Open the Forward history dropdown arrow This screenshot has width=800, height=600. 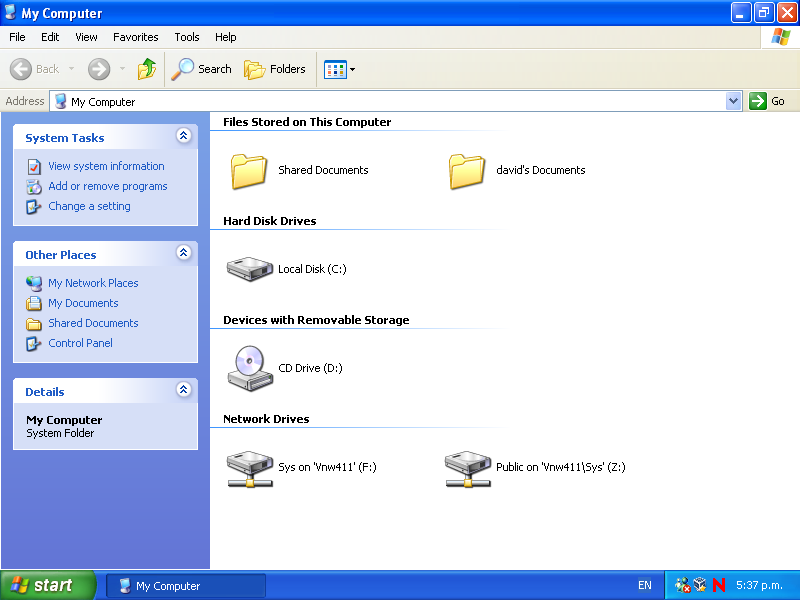[x=122, y=68]
